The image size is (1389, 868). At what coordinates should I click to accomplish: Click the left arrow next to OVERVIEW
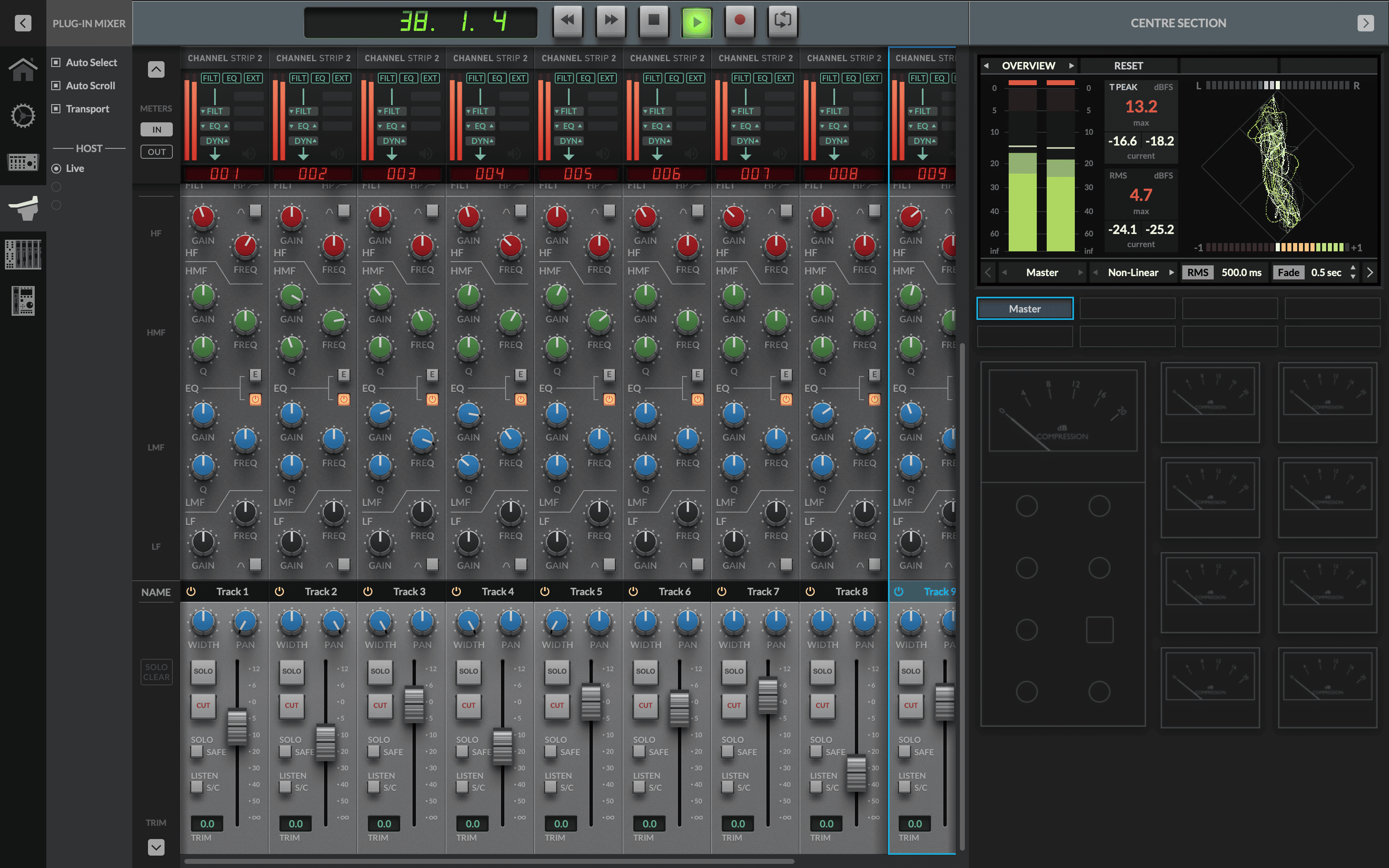[x=986, y=65]
